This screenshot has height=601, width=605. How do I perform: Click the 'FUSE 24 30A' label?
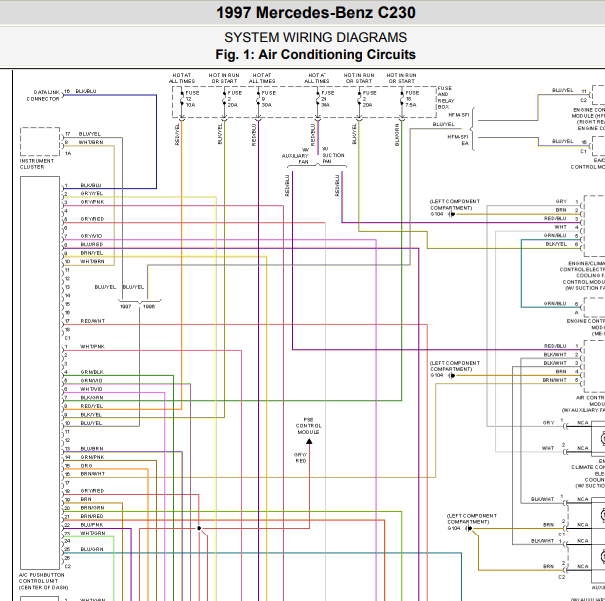click(x=328, y=99)
